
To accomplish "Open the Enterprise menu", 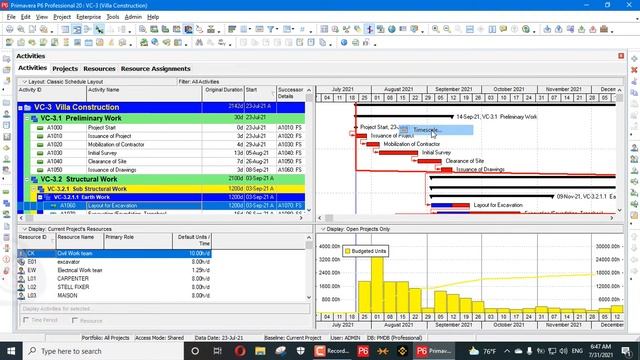I will pos(89,17).
